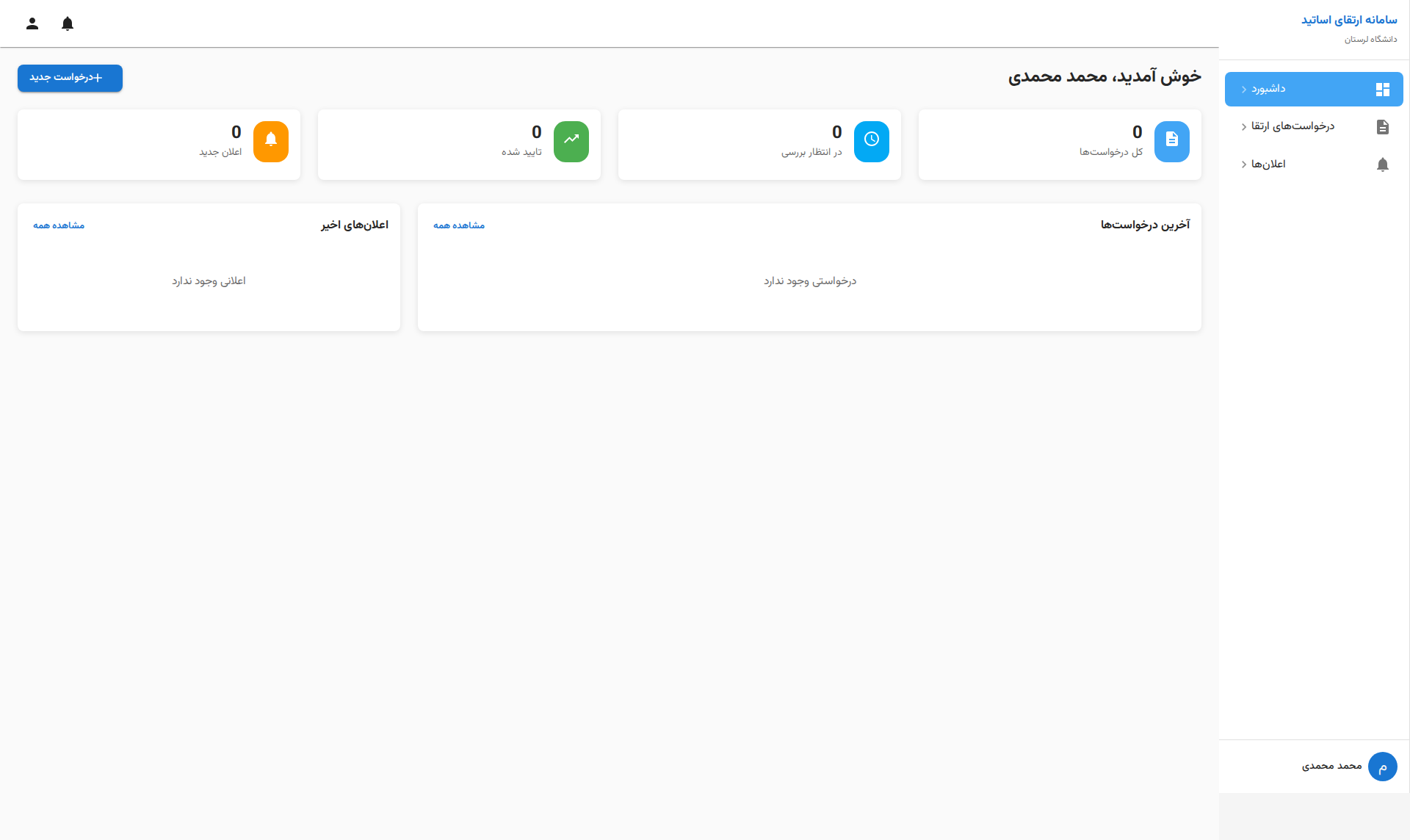Click the دانشگاه لرستان subtitle
The image size is (1410, 840).
point(1370,40)
